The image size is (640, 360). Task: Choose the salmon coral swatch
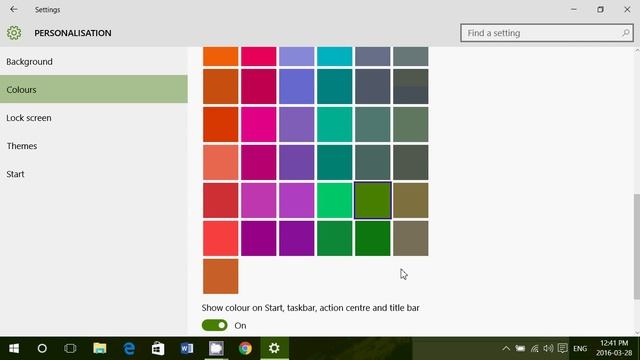[220, 162]
